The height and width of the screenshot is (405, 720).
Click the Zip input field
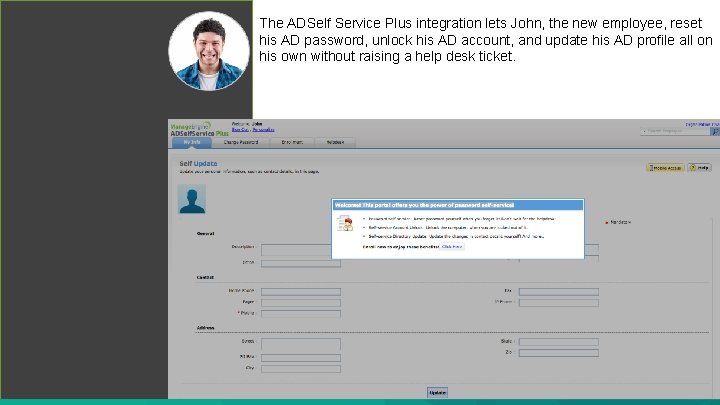coord(558,353)
